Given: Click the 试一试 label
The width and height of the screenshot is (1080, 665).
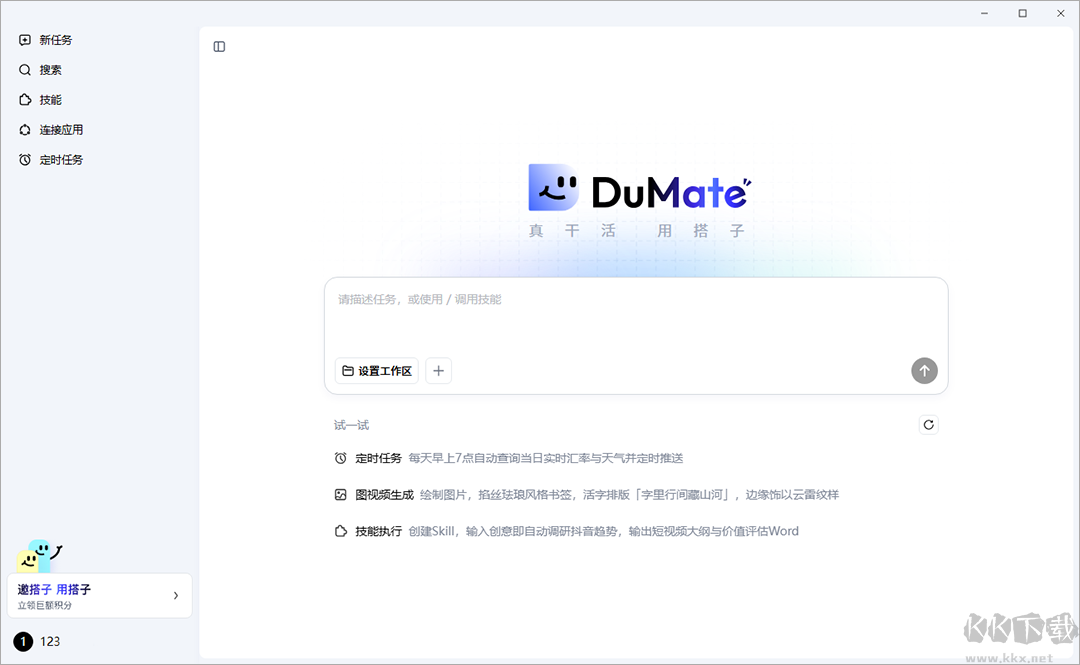Looking at the screenshot, I should point(351,425).
